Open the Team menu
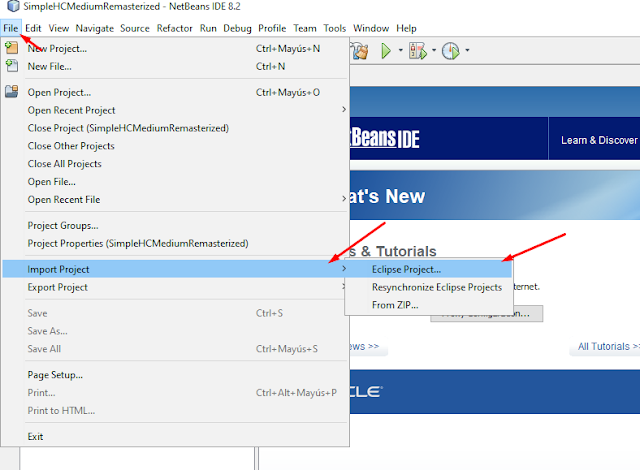Viewport: 640px width, 470px height. coord(305,28)
